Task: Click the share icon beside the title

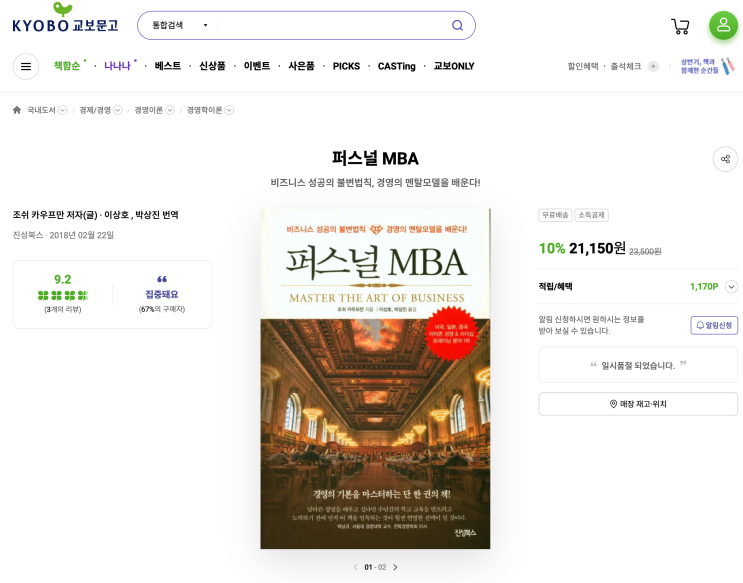Action: [x=725, y=159]
